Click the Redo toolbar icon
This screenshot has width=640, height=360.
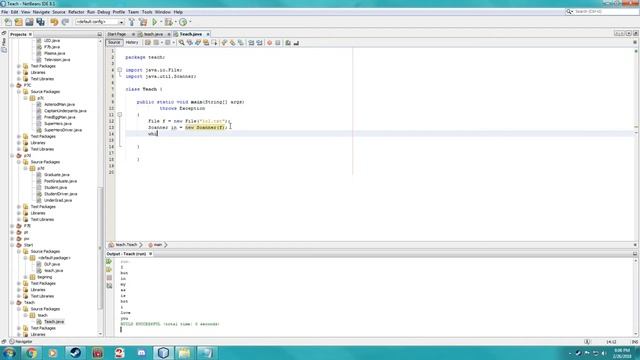(65, 22)
